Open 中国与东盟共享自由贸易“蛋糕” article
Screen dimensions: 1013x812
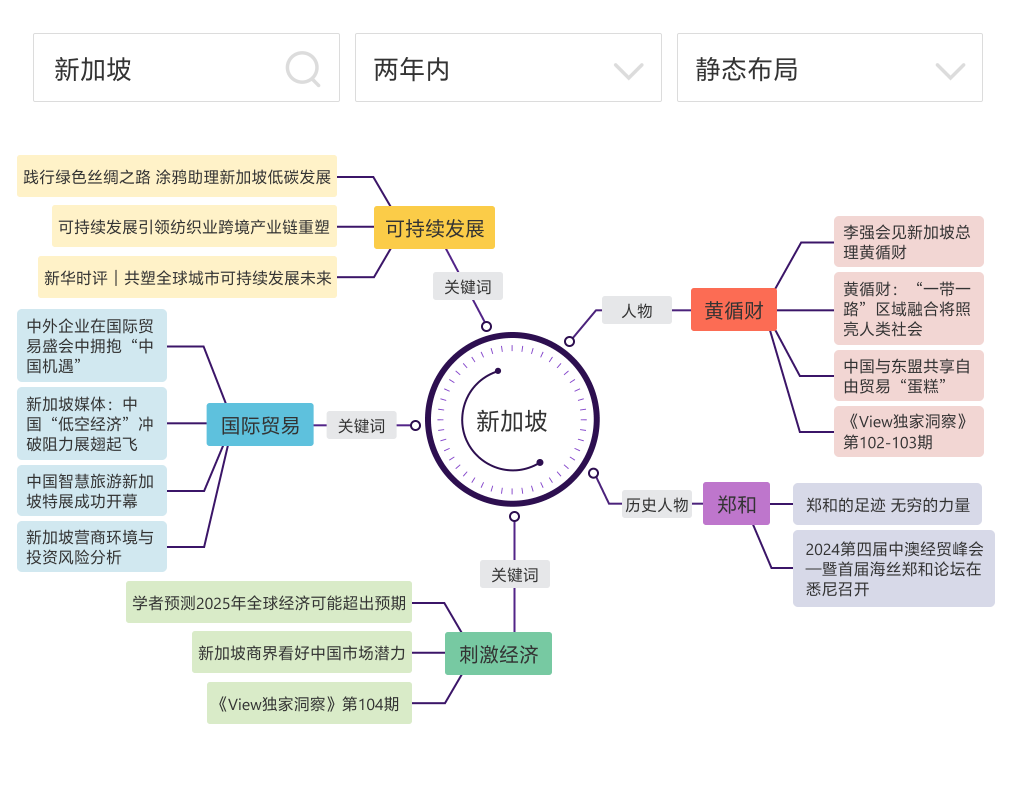908,375
